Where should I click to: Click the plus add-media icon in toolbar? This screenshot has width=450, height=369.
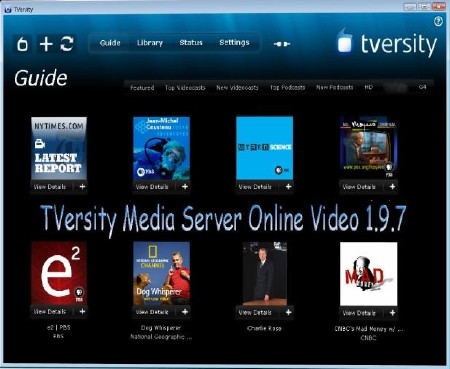46,44
